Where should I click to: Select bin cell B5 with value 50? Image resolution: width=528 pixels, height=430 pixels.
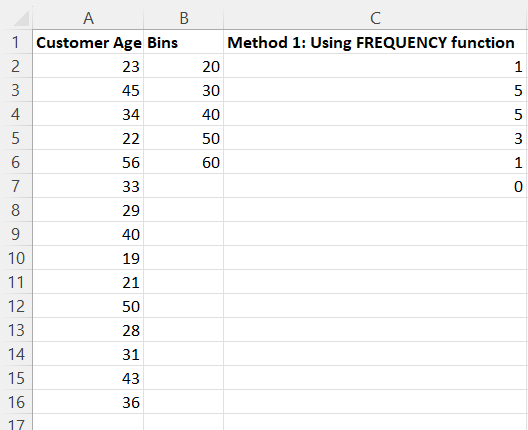coord(184,138)
